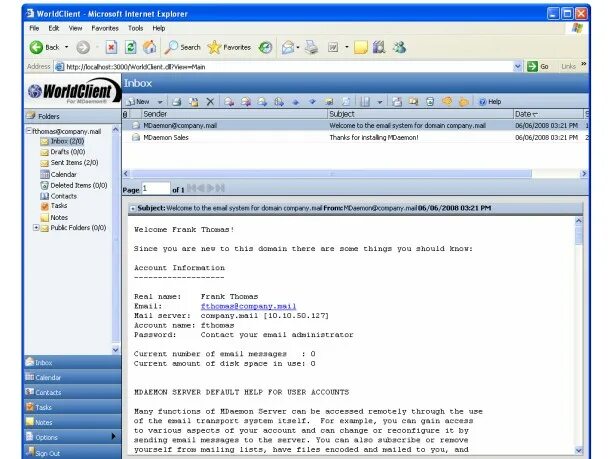This screenshot has width=612, height=459.
Task: Click the attachment paperclip column header
Action: coord(125,114)
